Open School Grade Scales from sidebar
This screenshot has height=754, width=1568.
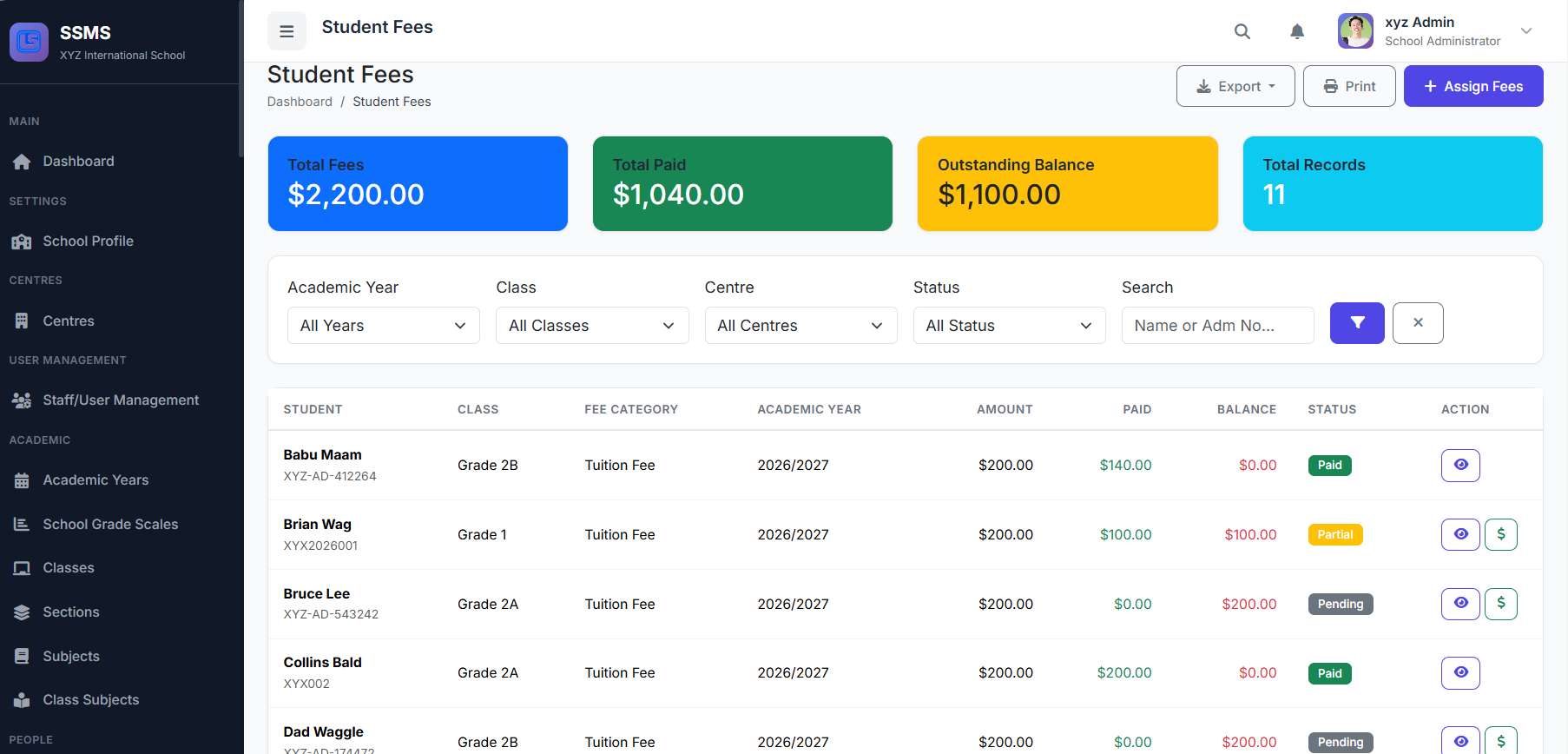pos(110,525)
